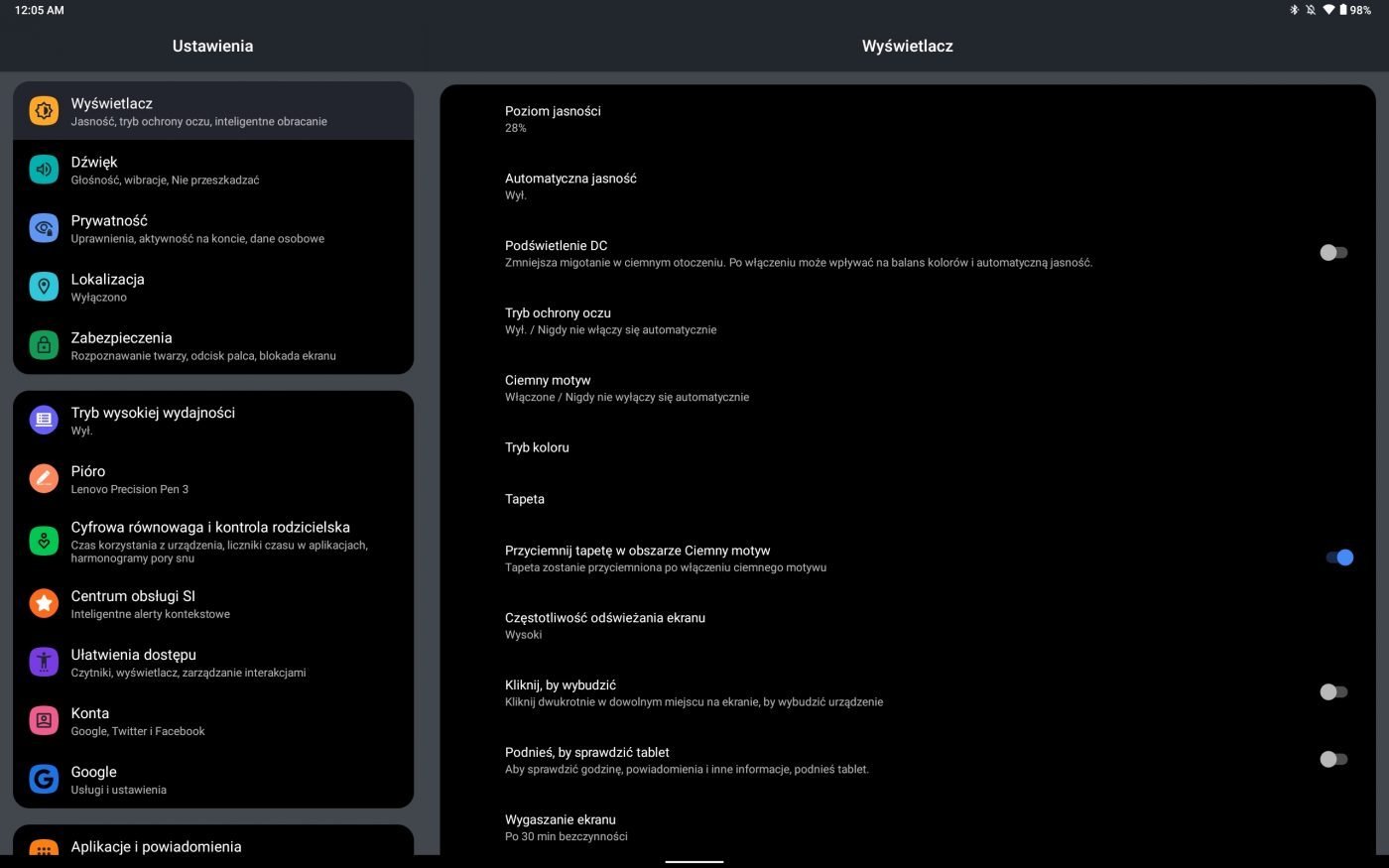Click the Tryb wysokiej wydajności icon

tap(44, 420)
